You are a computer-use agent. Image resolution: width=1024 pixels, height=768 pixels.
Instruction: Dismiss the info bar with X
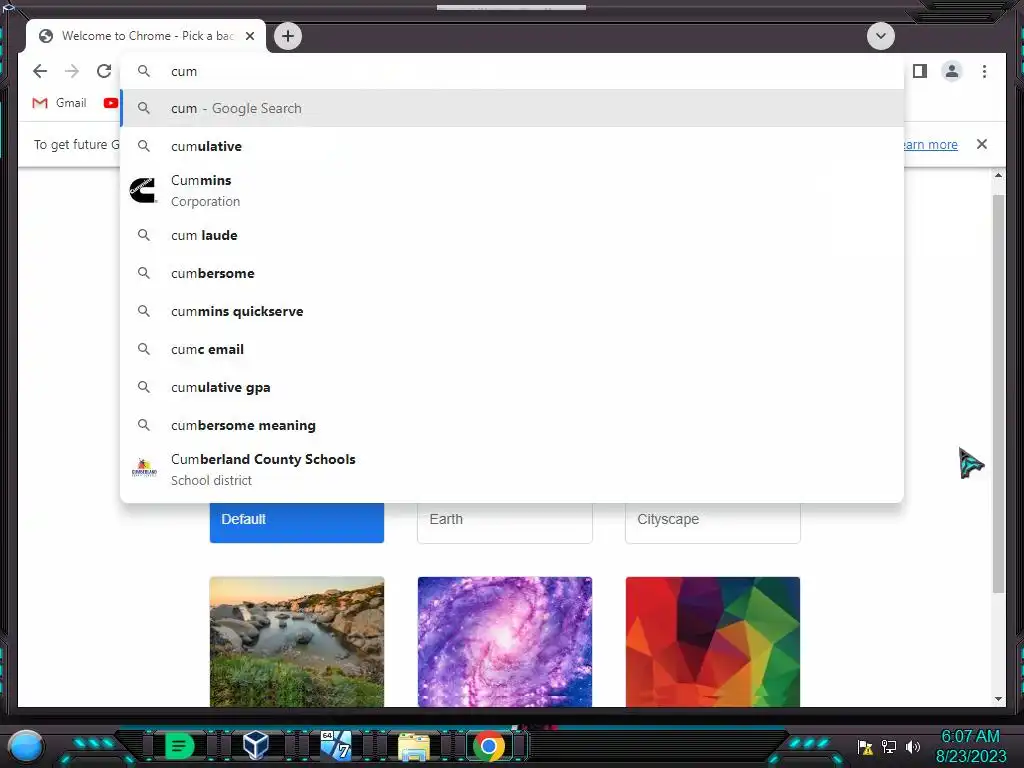[982, 144]
